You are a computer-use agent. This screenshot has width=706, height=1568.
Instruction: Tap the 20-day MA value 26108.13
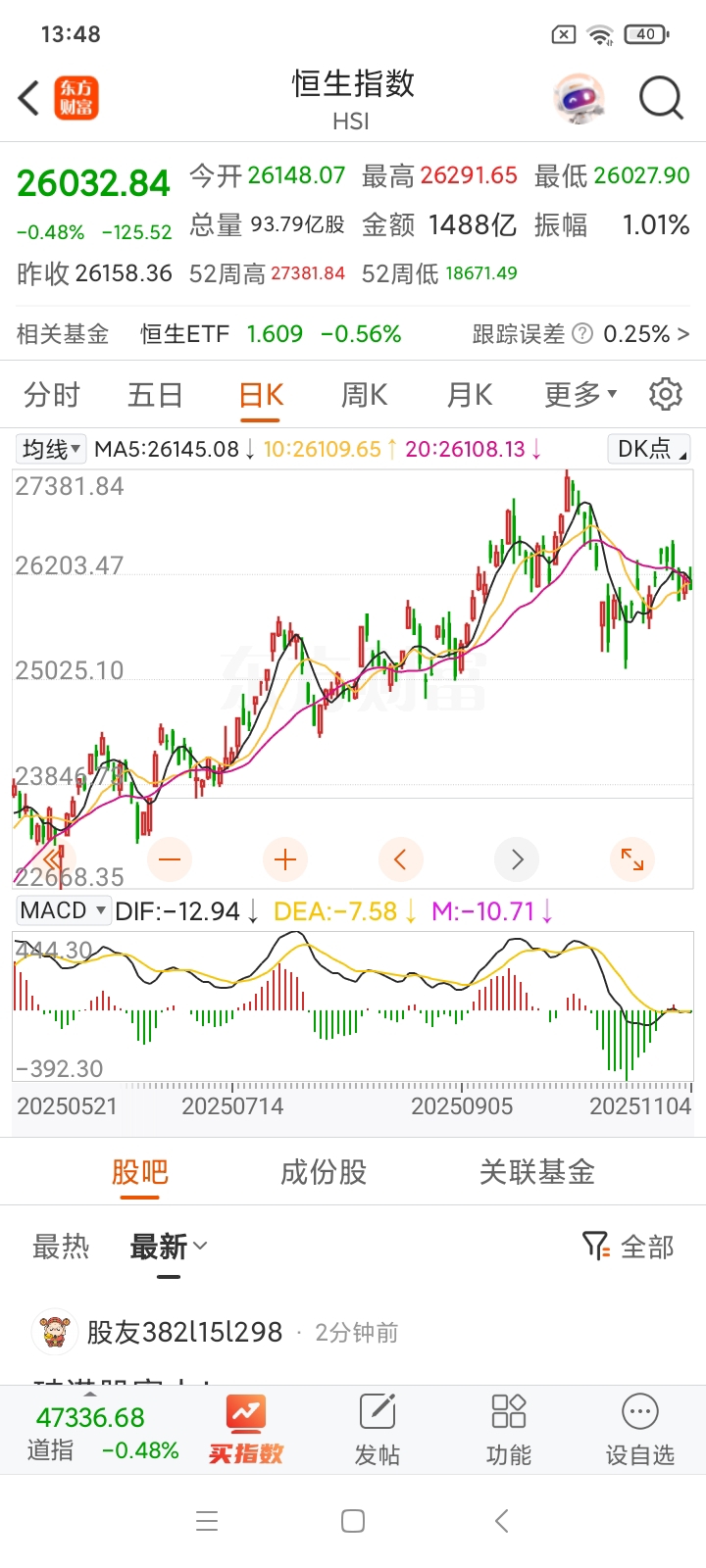(466, 449)
